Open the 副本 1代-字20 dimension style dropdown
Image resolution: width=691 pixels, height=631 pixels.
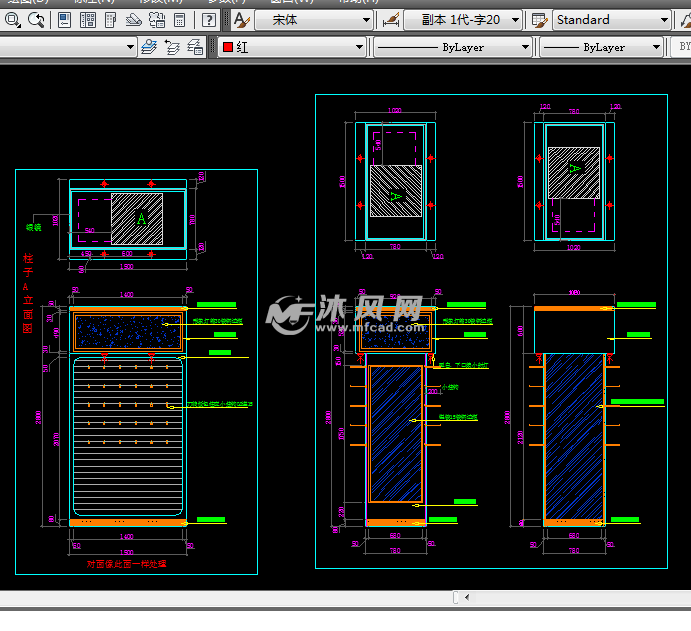click(463, 20)
